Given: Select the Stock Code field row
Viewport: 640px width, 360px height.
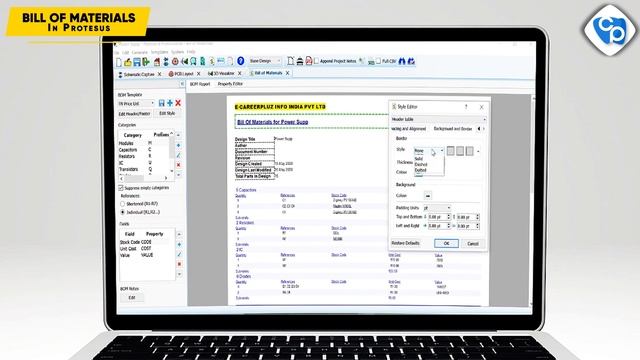Looking at the screenshot, I should pos(147,242).
